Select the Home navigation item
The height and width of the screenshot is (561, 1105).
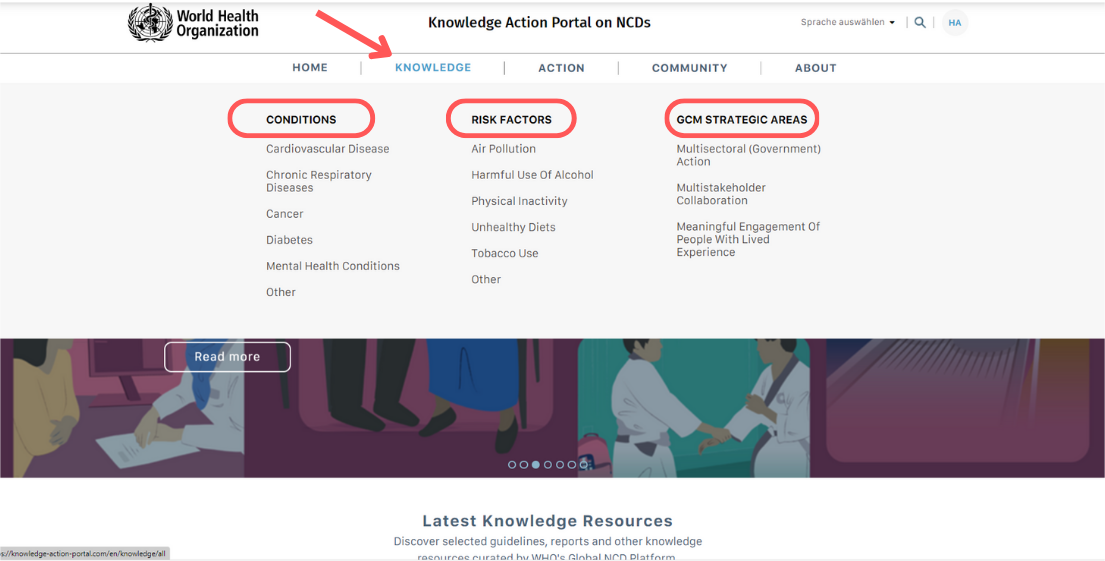coord(310,68)
